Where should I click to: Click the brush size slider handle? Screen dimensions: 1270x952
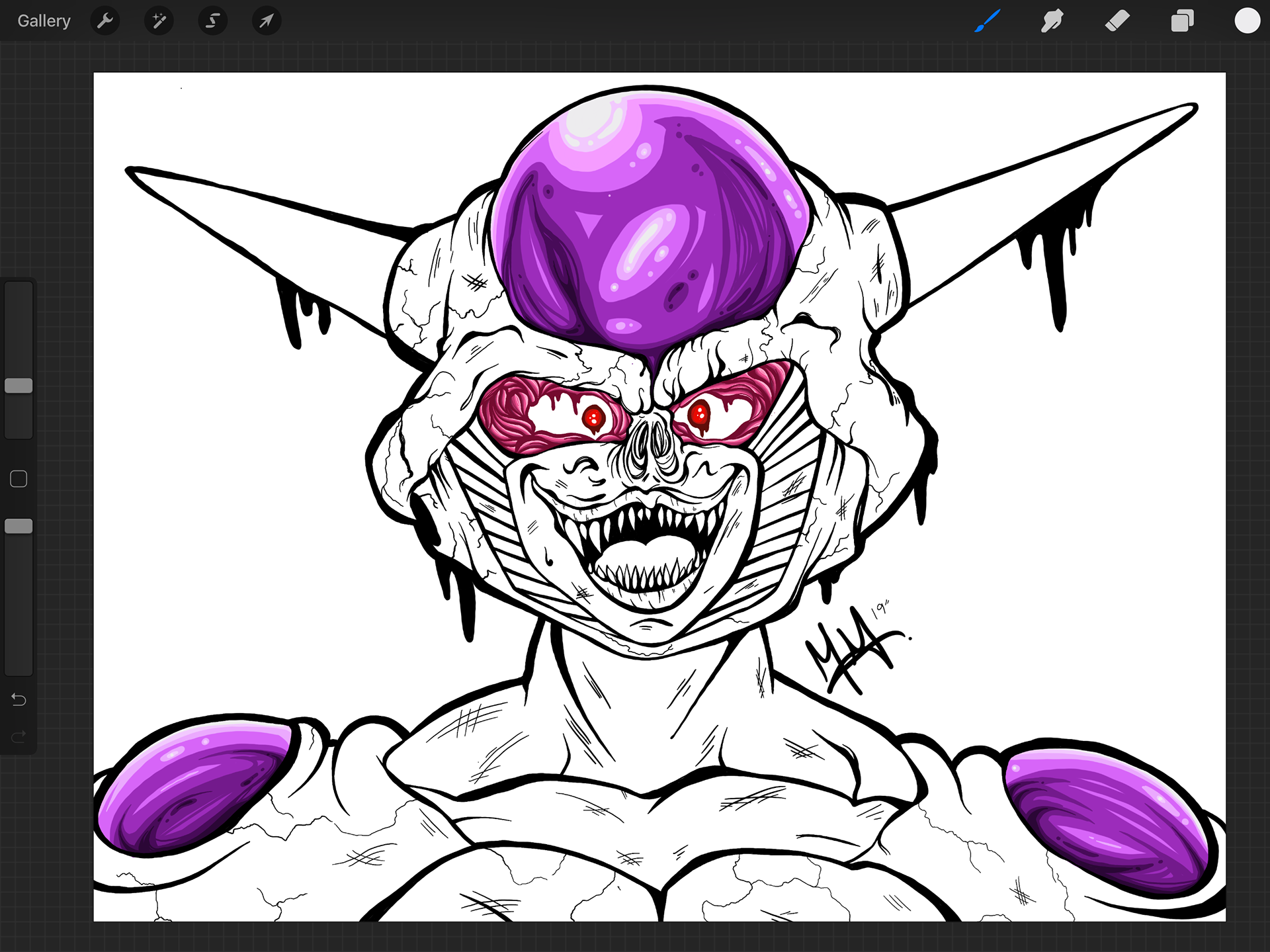coord(19,386)
